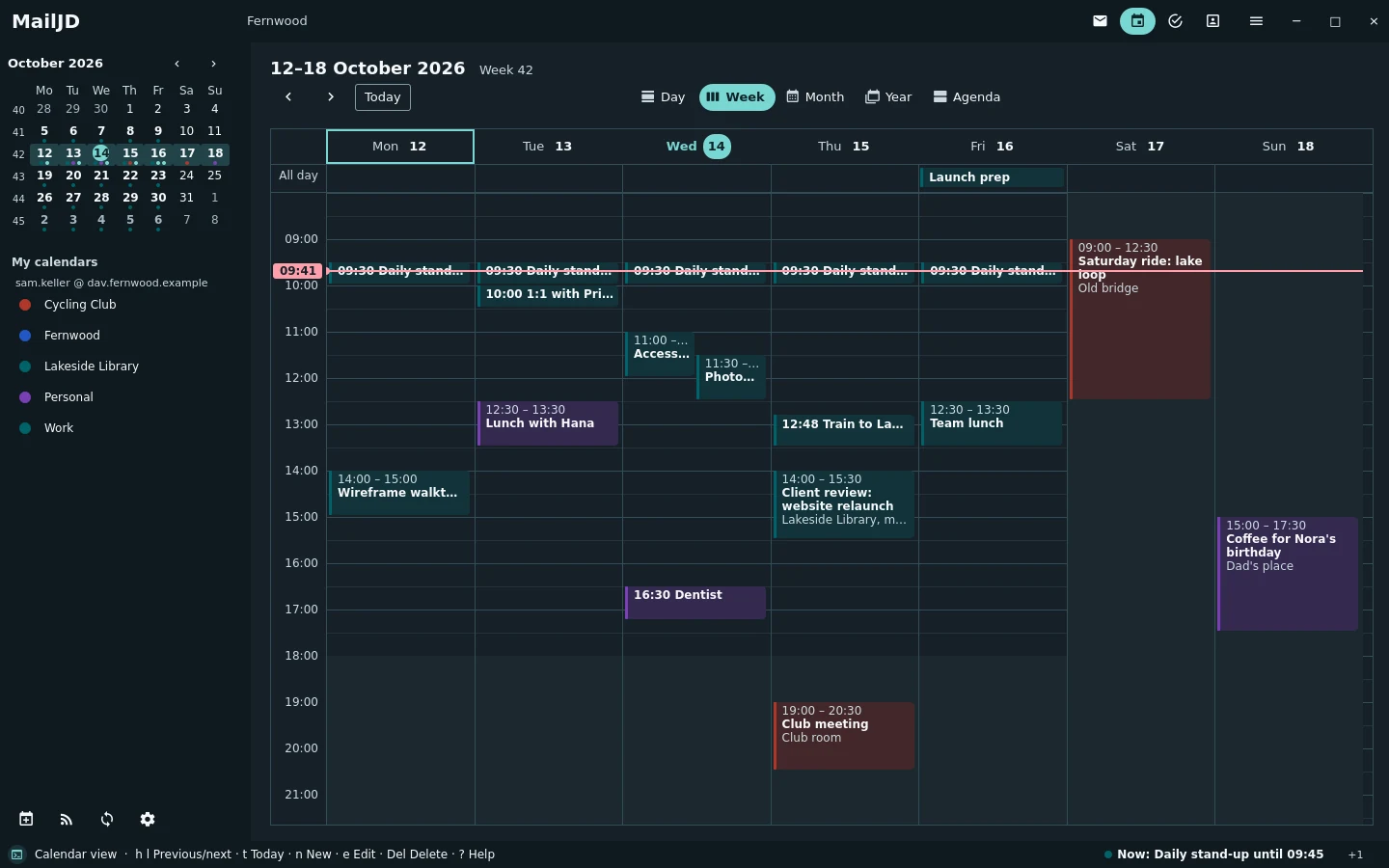Click Now: Daily stand-up status entry
1389x868 pixels.
[1213, 854]
